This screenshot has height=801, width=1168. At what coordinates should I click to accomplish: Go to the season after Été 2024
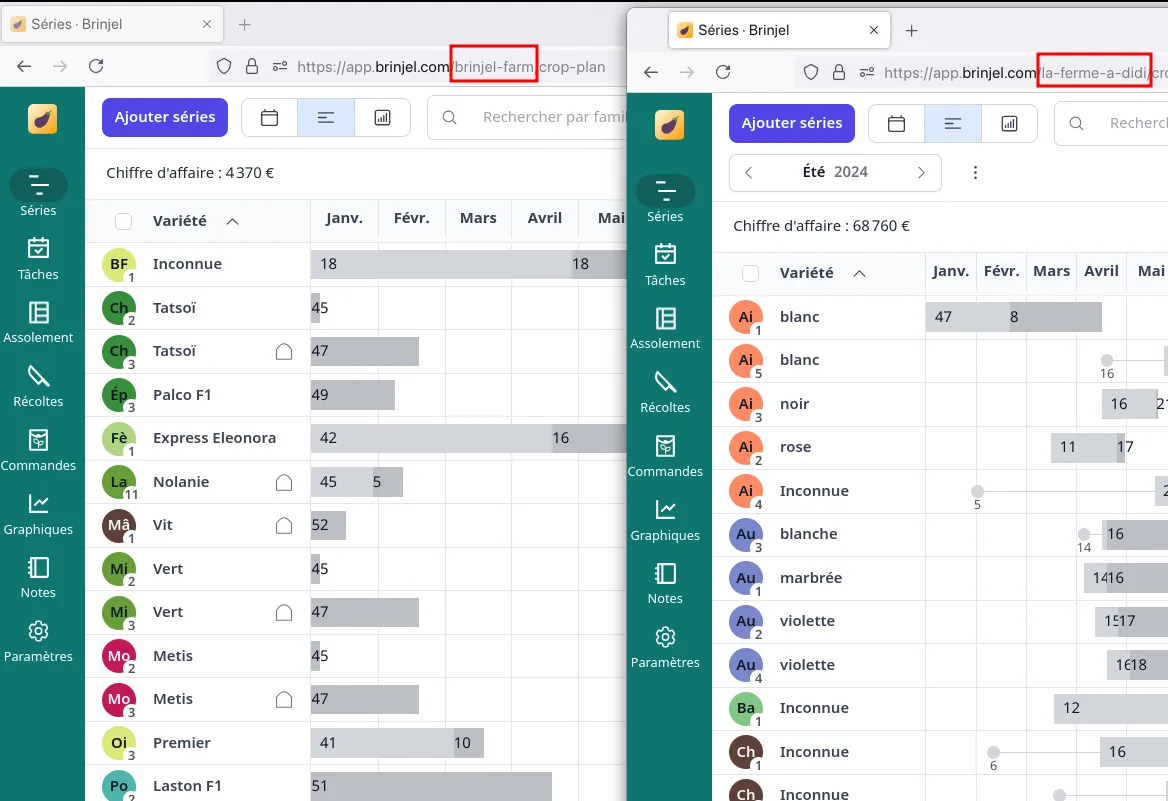coord(921,172)
